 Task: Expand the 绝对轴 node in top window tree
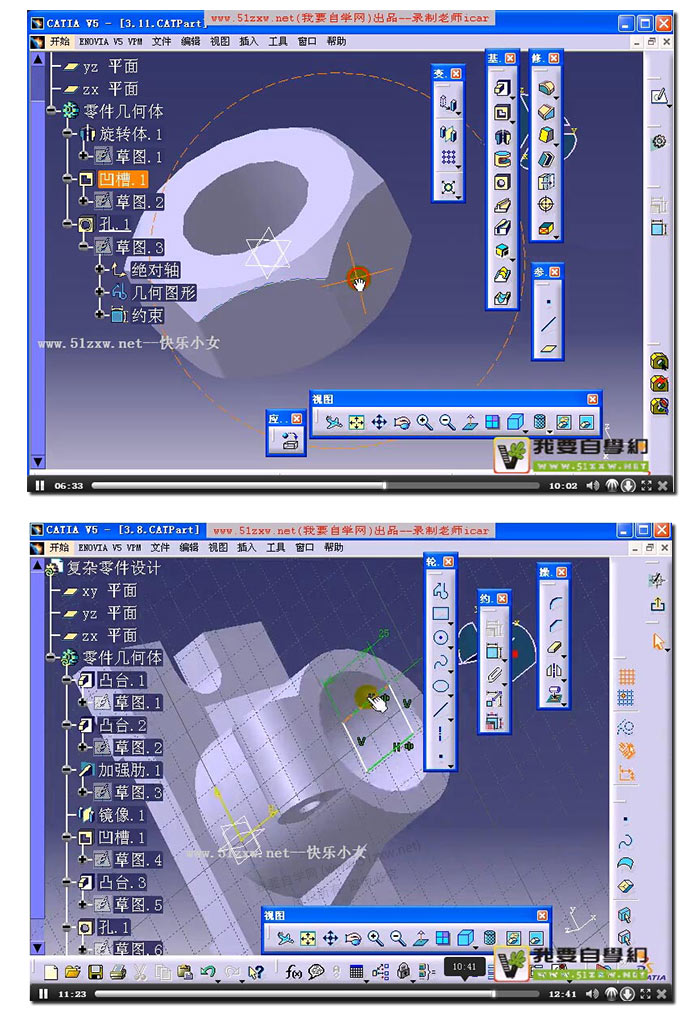(99, 269)
